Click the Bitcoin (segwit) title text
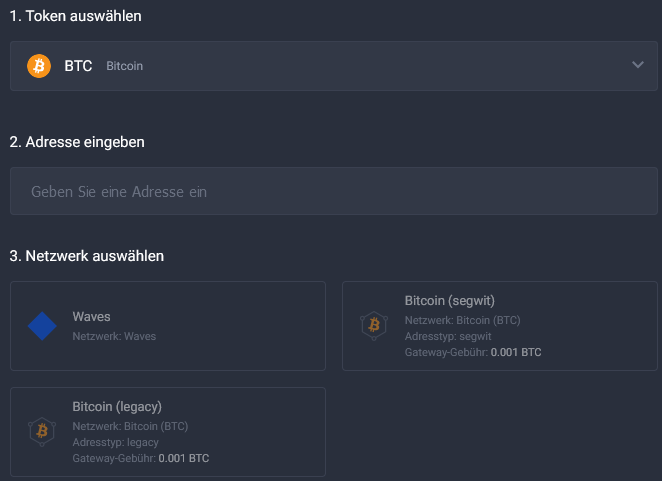The width and height of the screenshot is (662, 481). point(450,301)
